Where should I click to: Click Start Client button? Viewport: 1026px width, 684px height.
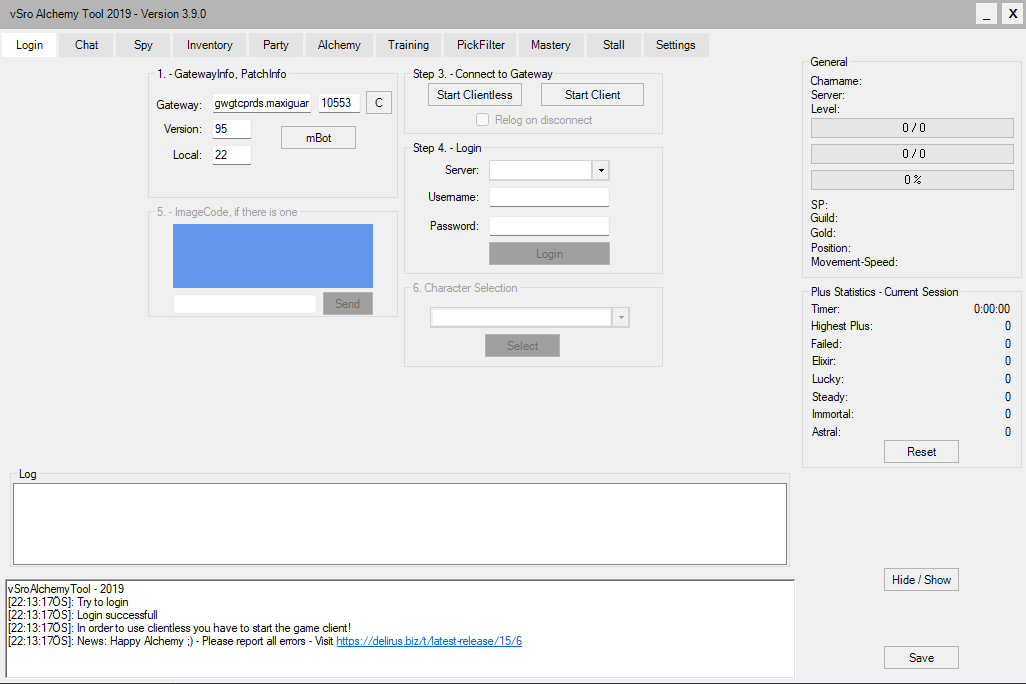(x=592, y=95)
